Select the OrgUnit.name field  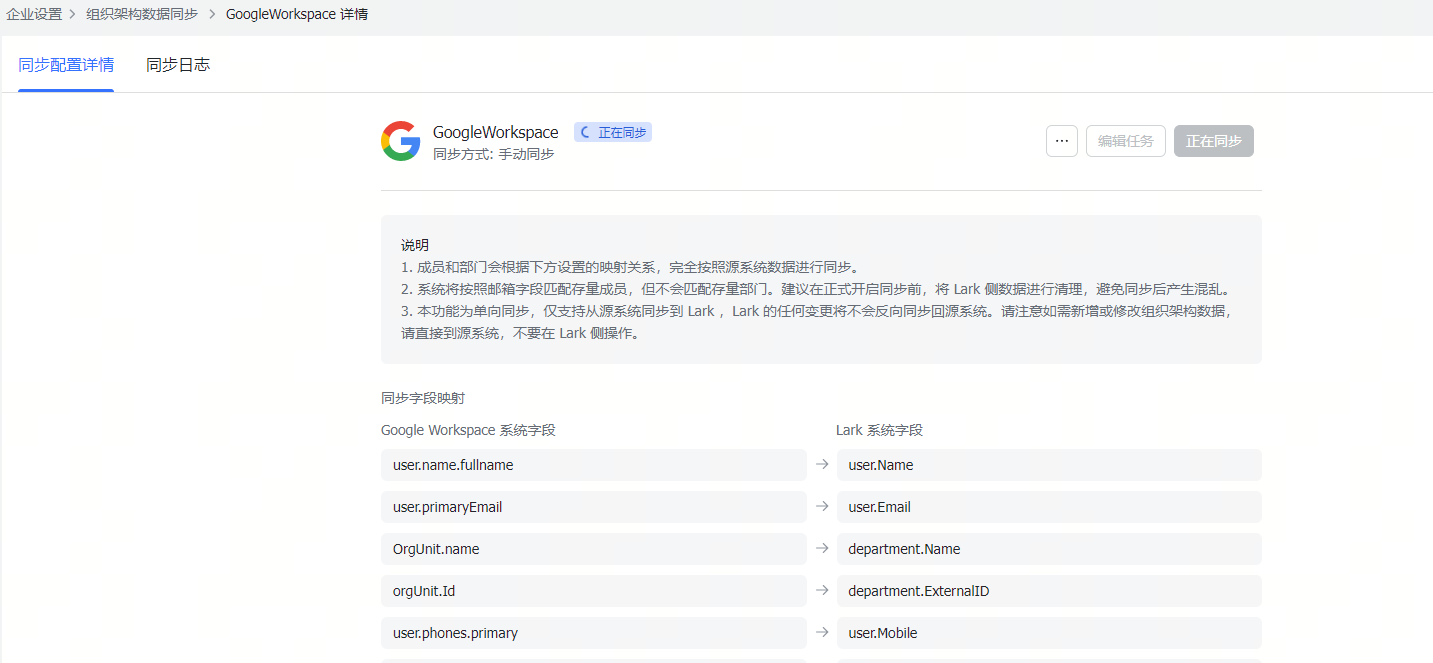[x=594, y=549]
